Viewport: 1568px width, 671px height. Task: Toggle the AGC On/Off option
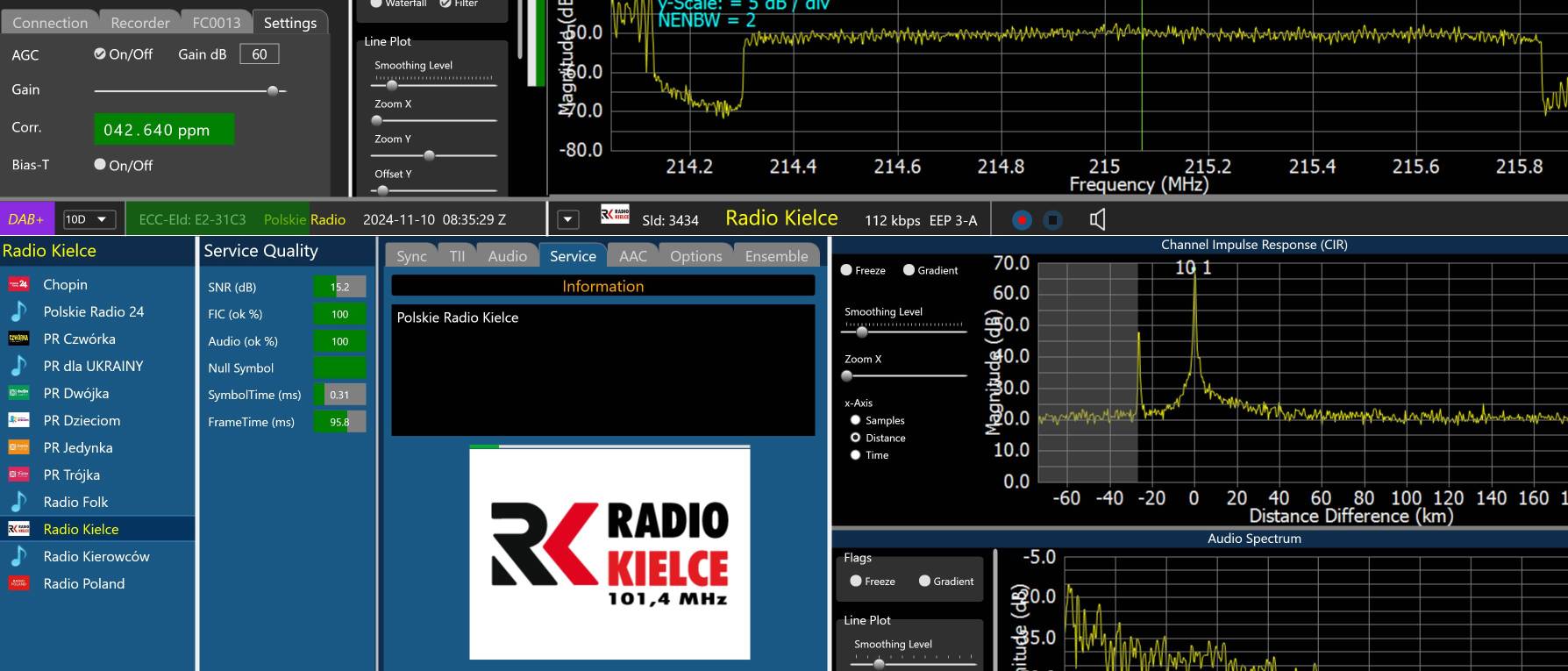[100, 54]
